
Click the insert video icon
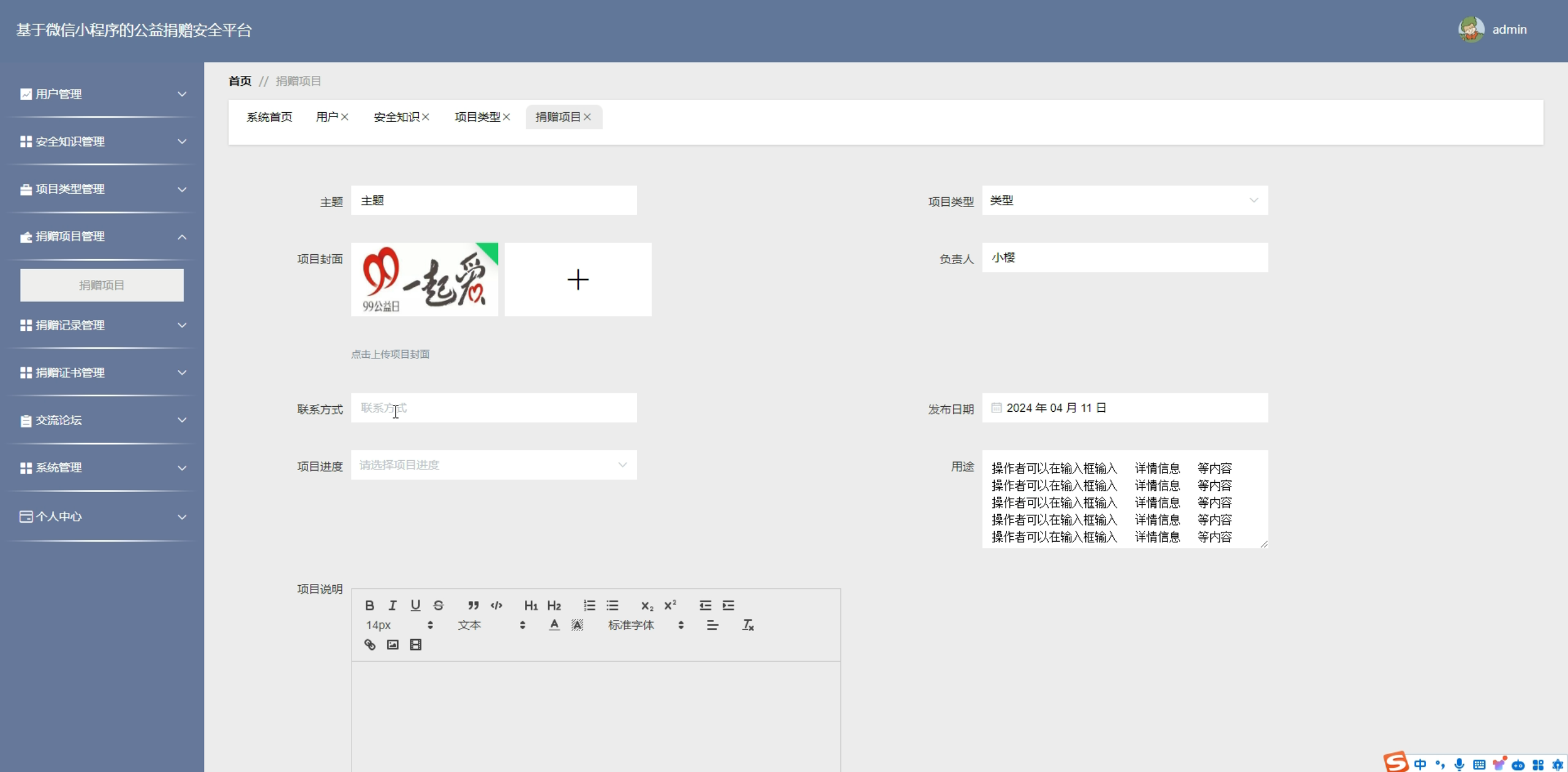coord(415,645)
